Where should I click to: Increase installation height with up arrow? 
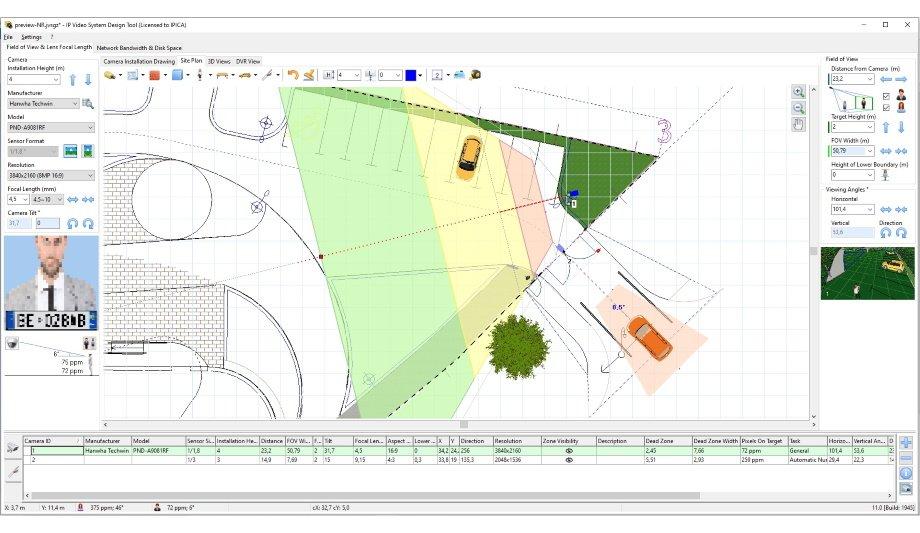click(73, 79)
